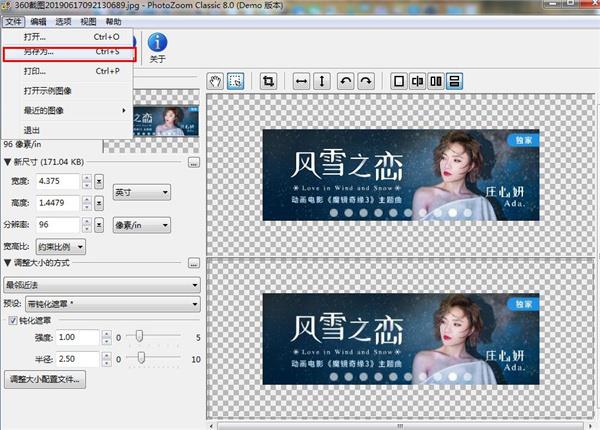The image size is (600, 430).
Task: Decrease height with stepper down arrow
Action: coord(87,207)
